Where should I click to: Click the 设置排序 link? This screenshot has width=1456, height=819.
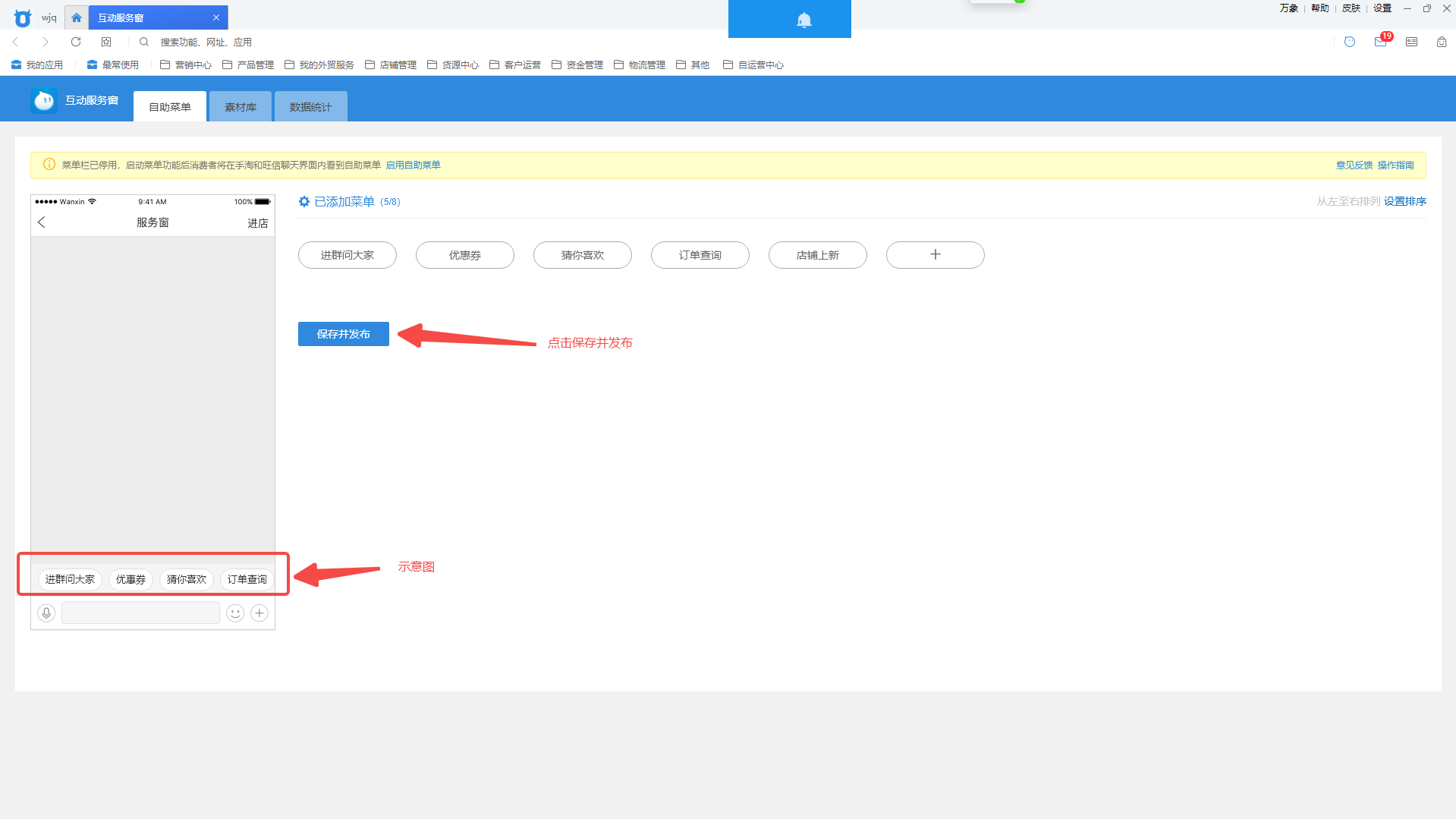click(1405, 201)
